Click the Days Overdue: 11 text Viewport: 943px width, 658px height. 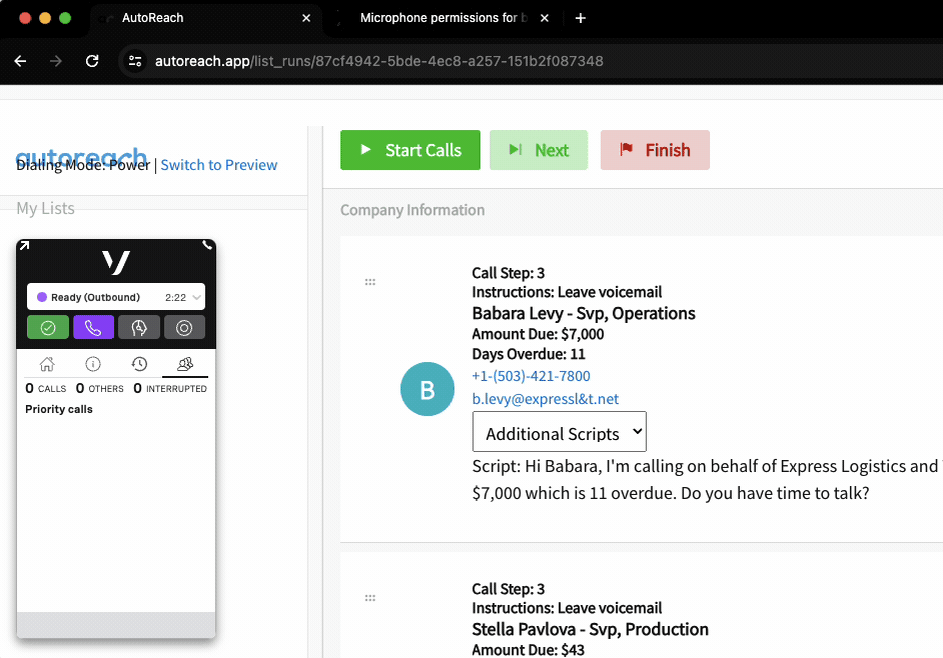coord(529,354)
